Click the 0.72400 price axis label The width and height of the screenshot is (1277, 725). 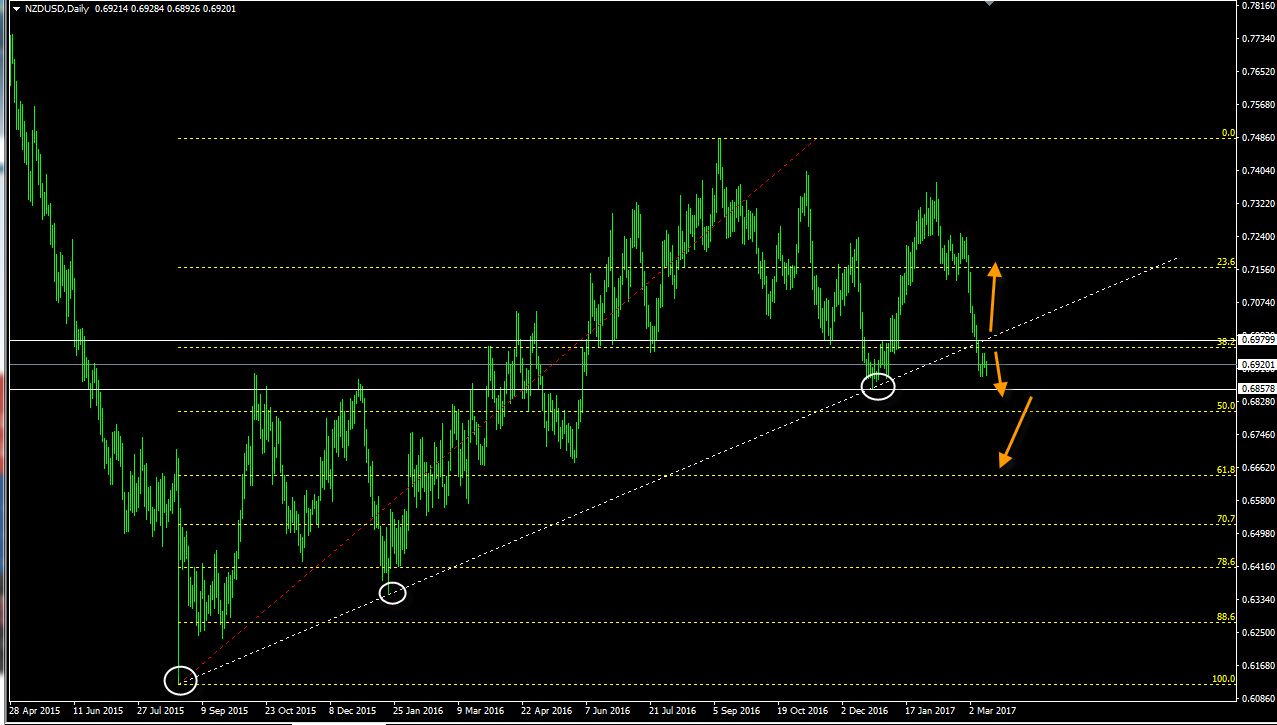pos(1257,237)
